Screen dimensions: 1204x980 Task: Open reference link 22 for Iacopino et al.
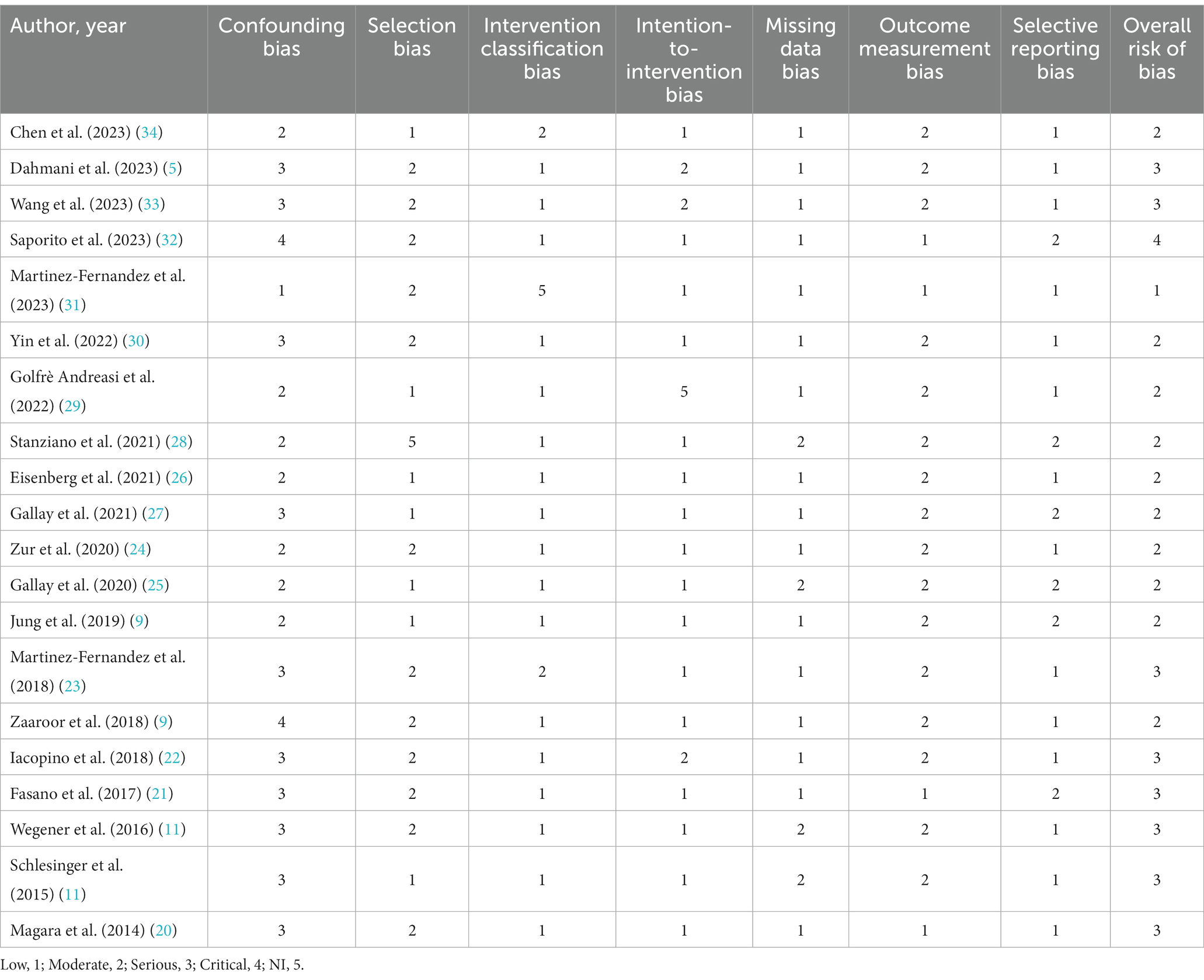pos(172,757)
